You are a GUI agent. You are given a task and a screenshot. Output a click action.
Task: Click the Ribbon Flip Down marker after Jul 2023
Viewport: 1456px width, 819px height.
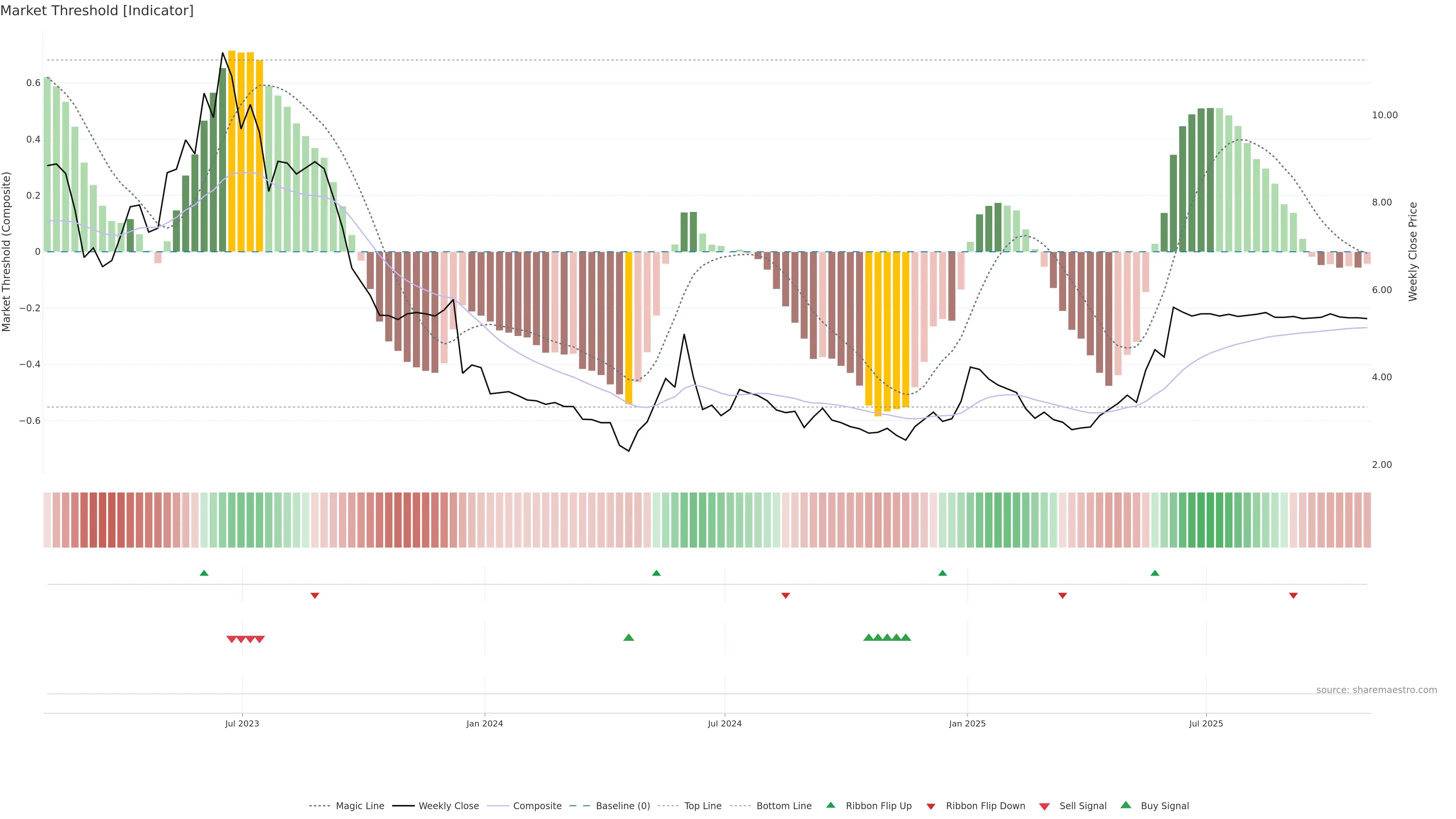pos(315,596)
